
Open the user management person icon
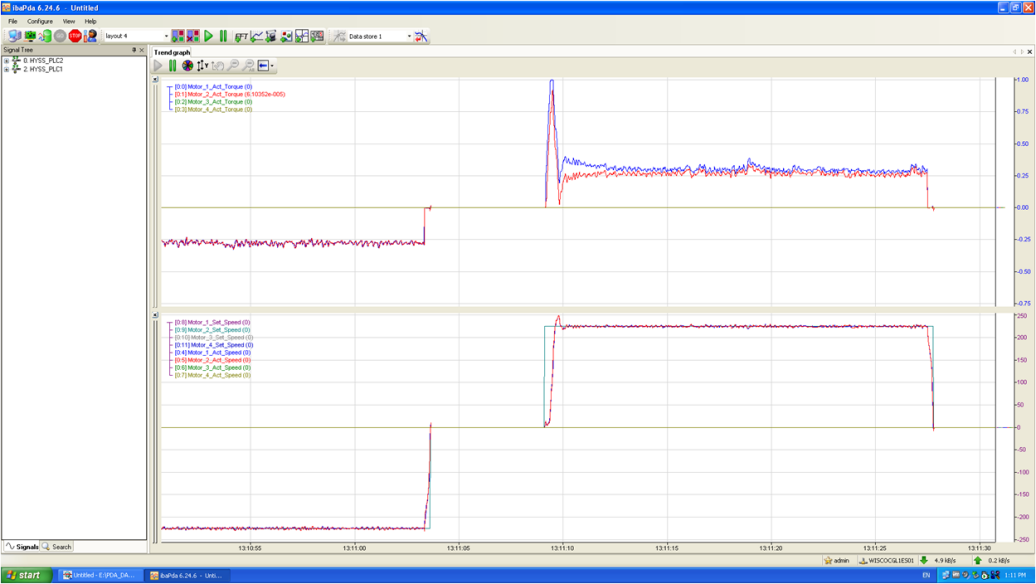point(91,36)
